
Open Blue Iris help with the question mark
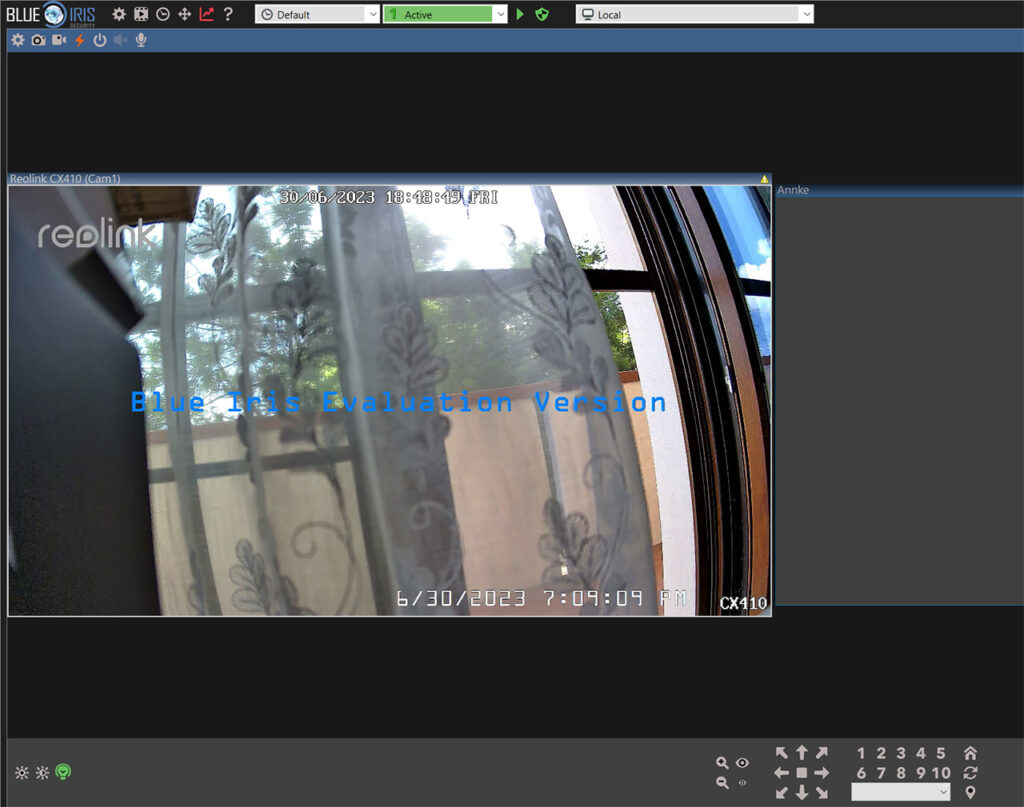[x=228, y=15]
